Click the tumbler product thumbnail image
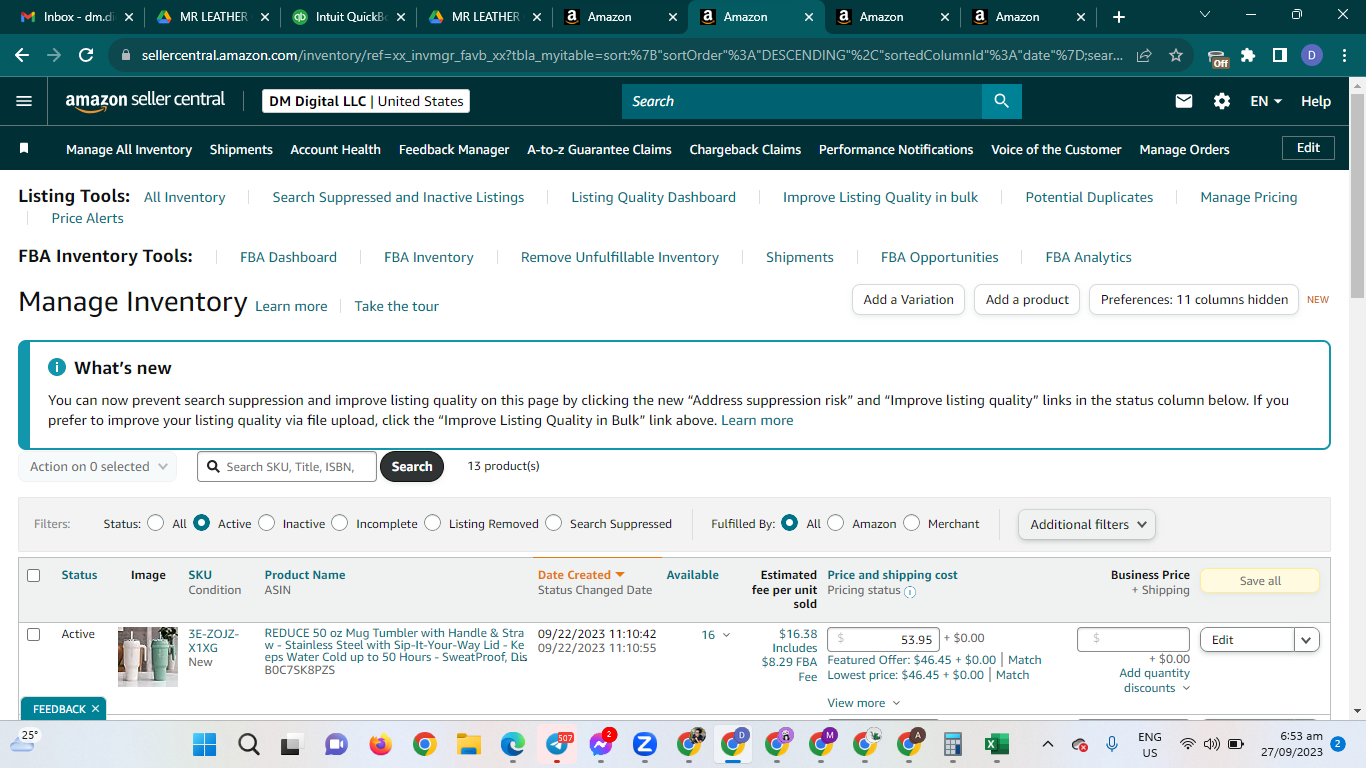The height and width of the screenshot is (768, 1366). (147, 656)
